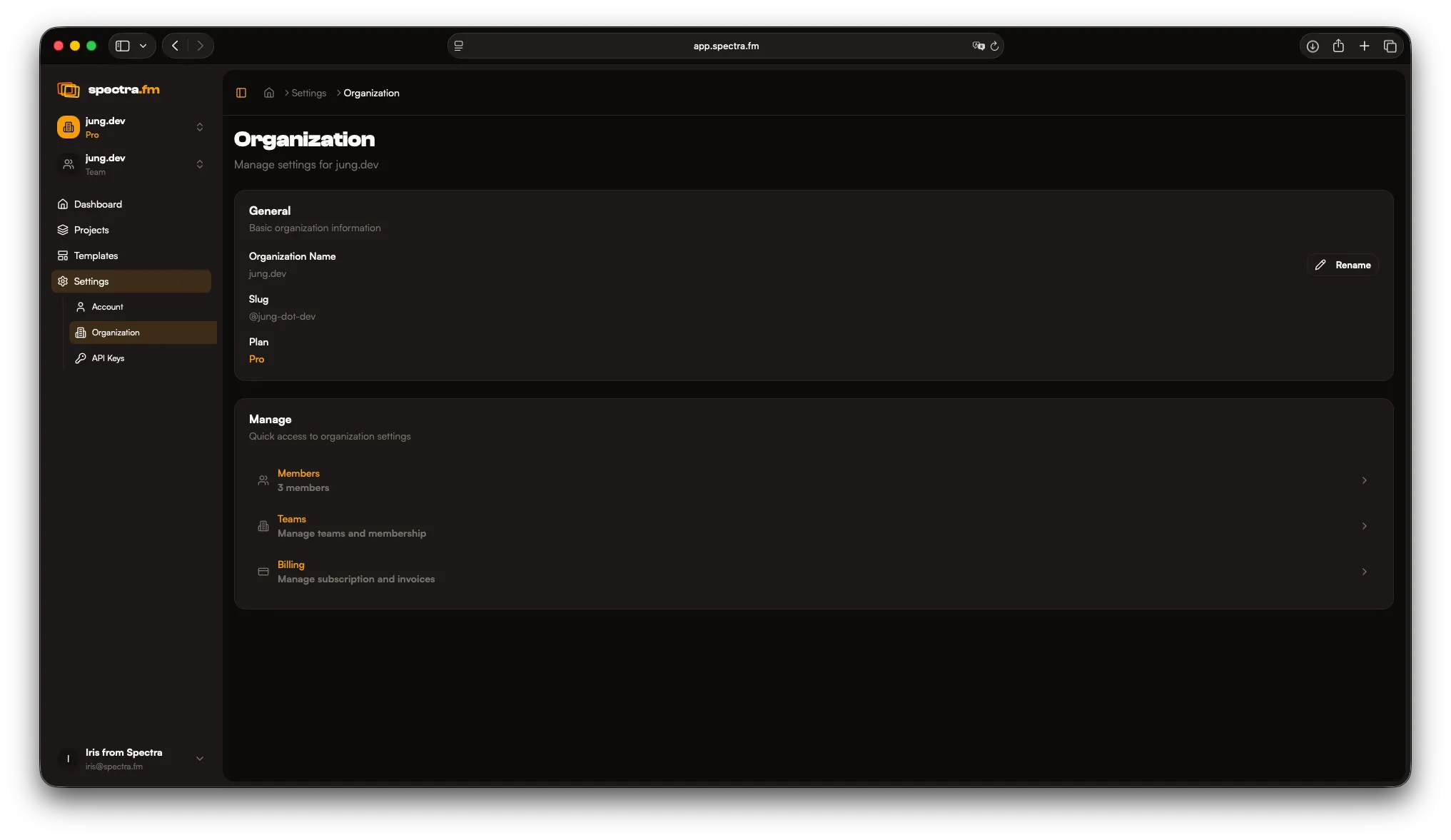The width and height of the screenshot is (1451, 840).
Task: Open the Templates section
Action: tap(96, 255)
